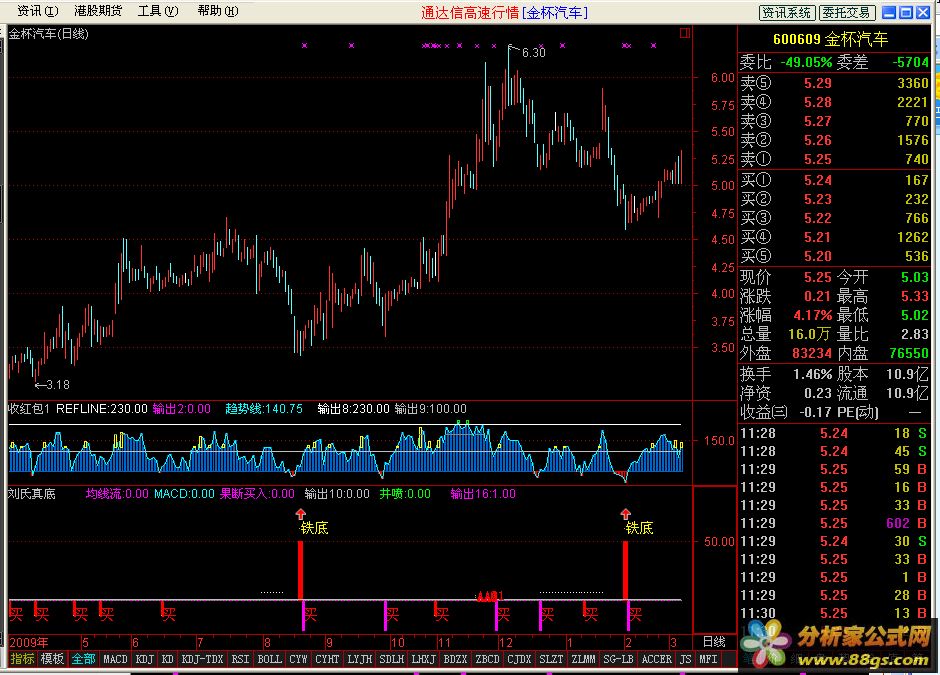Click the 总量 16.0万 value

coord(809,335)
